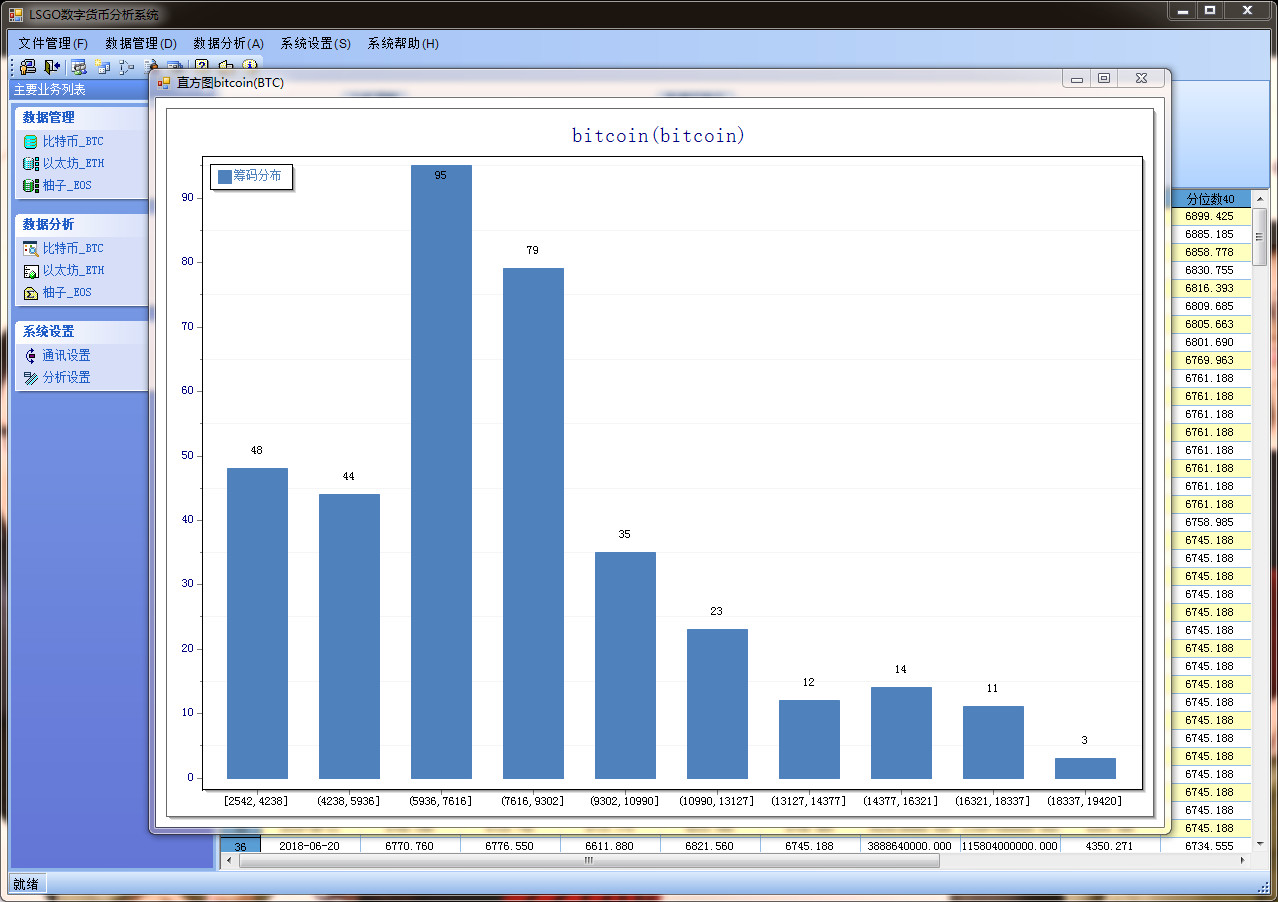Image resolution: width=1278 pixels, height=902 pixels.
Task: Click the bar labeled 48
Action: tap(257, 623)
